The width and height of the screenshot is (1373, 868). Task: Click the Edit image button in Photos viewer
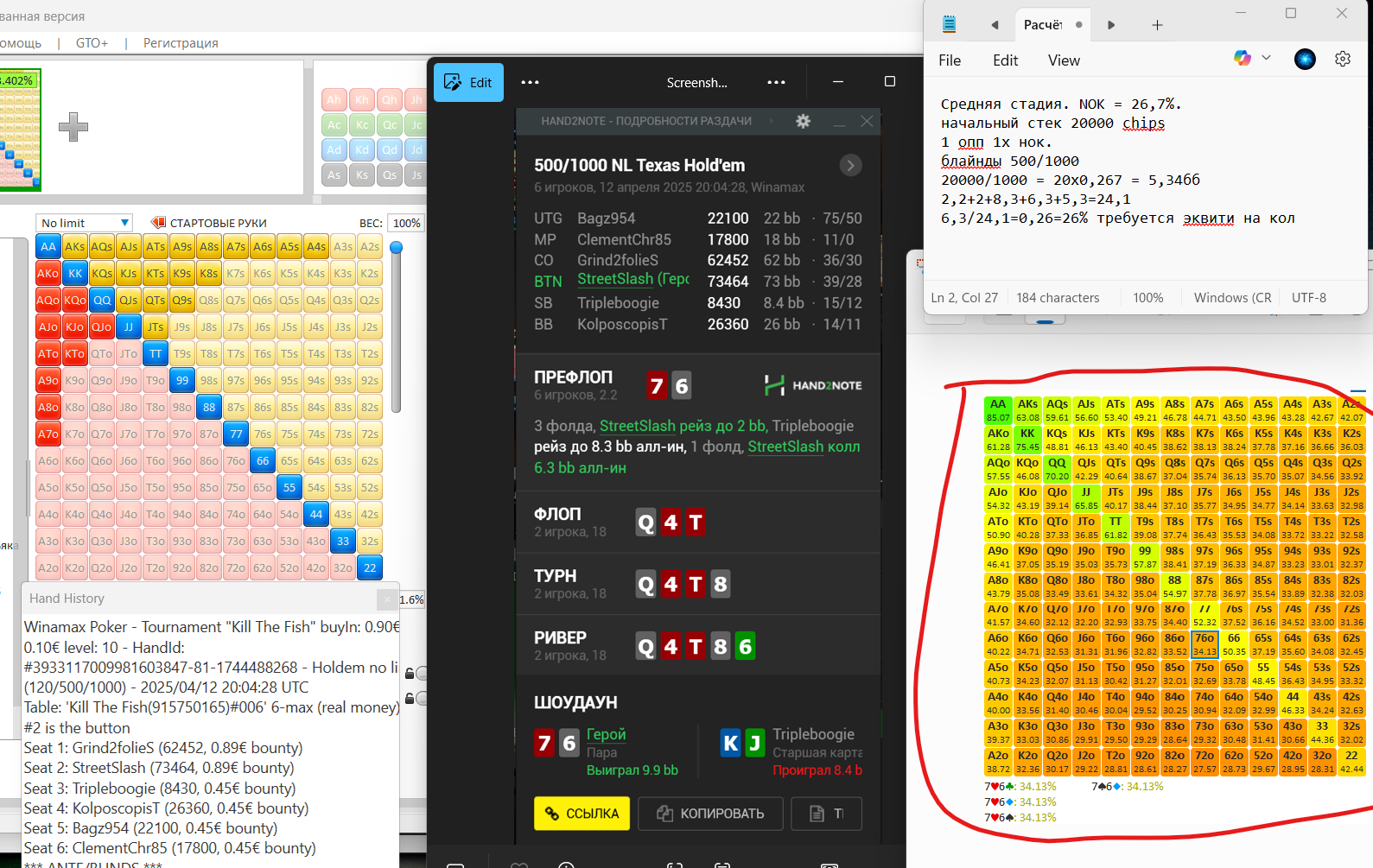click(468, 82)
